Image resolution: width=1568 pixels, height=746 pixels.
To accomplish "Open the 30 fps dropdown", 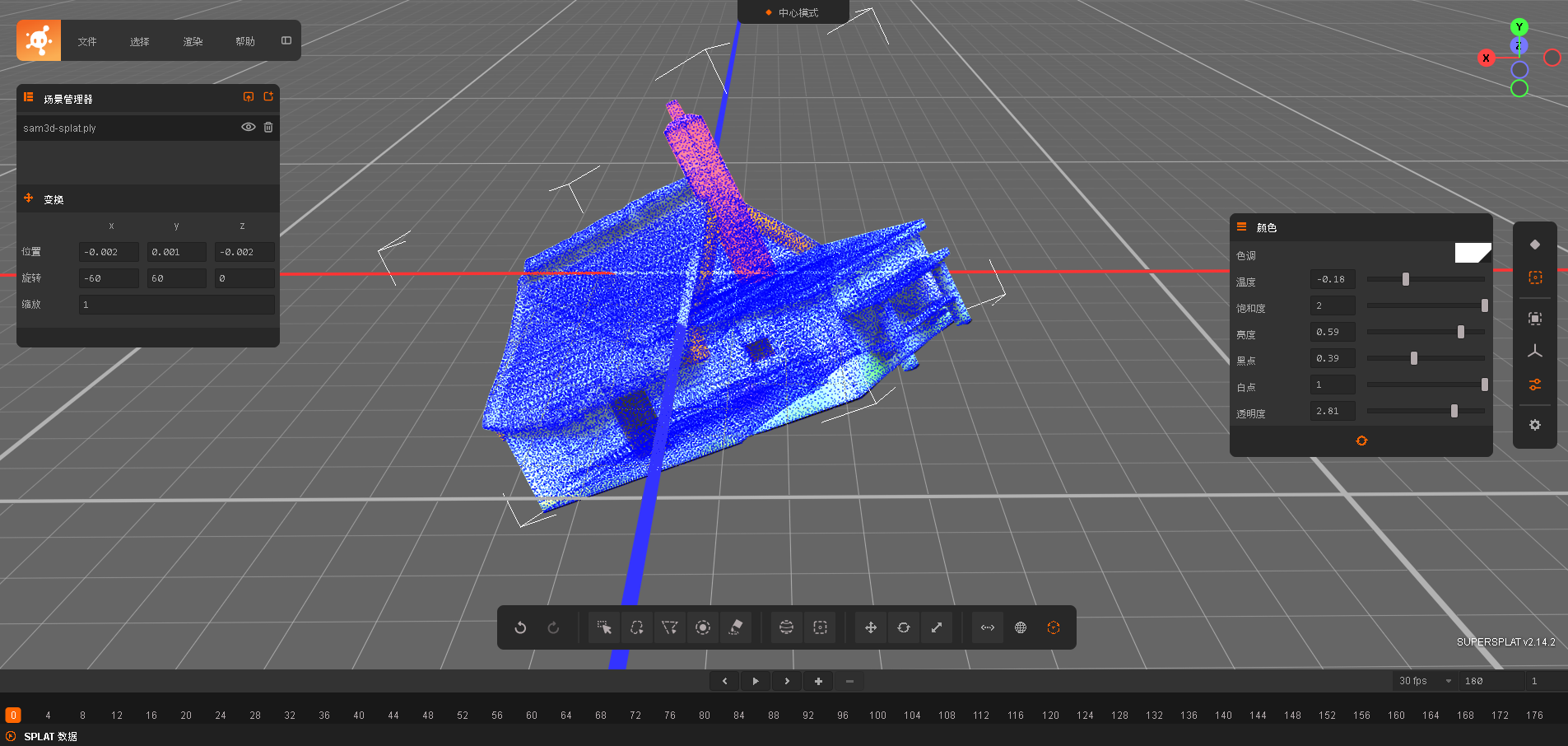I will click(1425, 681).
